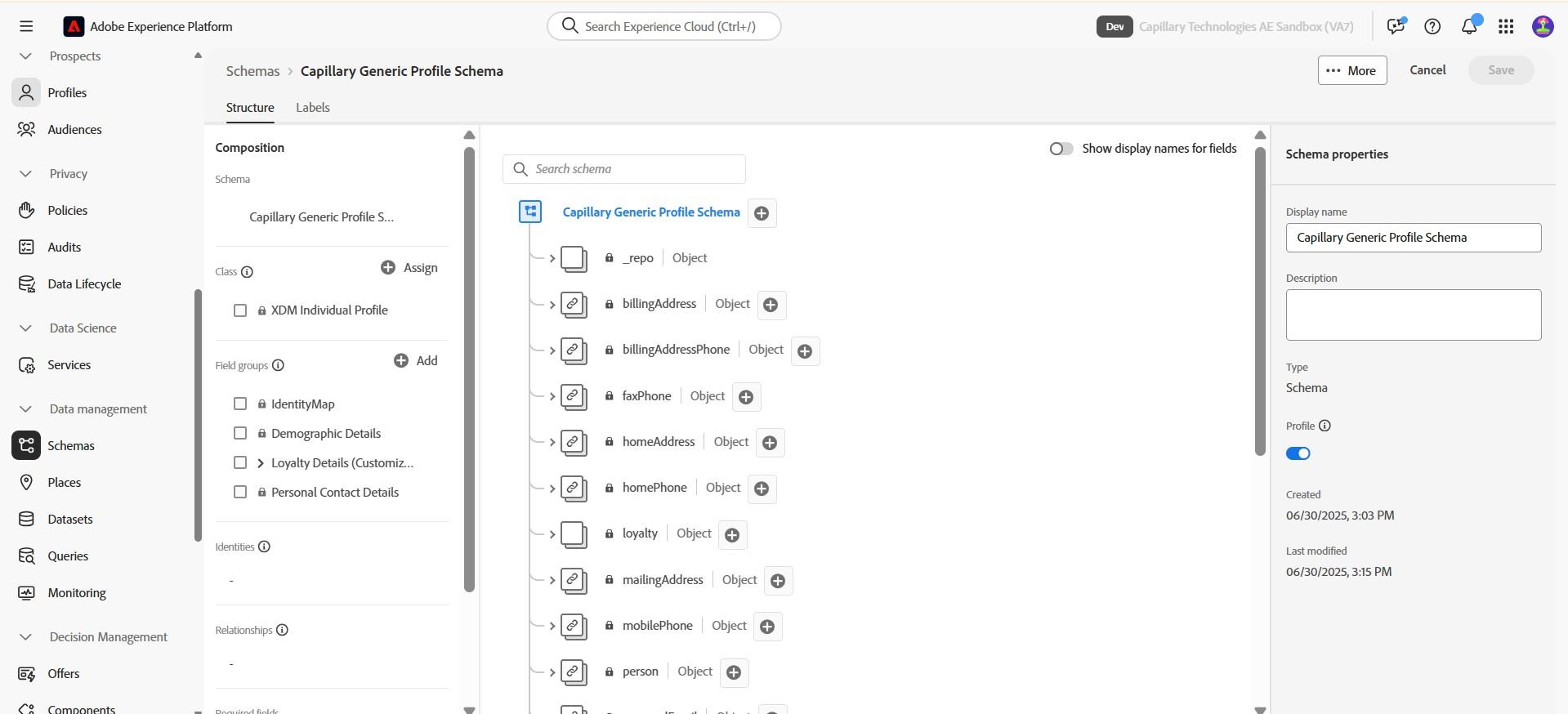Click the plus next to person field
This screenshot has height=714, width=1568.
tap(734, 672)
